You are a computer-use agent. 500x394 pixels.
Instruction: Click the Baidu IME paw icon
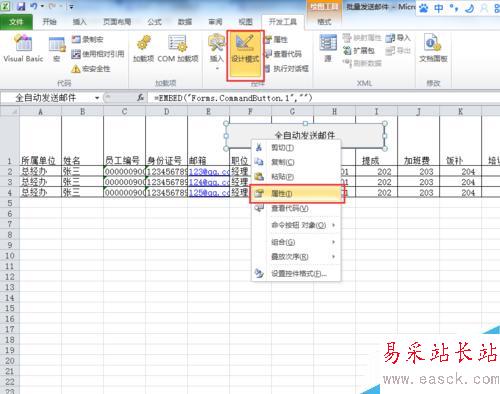click(x=424, y=8)
